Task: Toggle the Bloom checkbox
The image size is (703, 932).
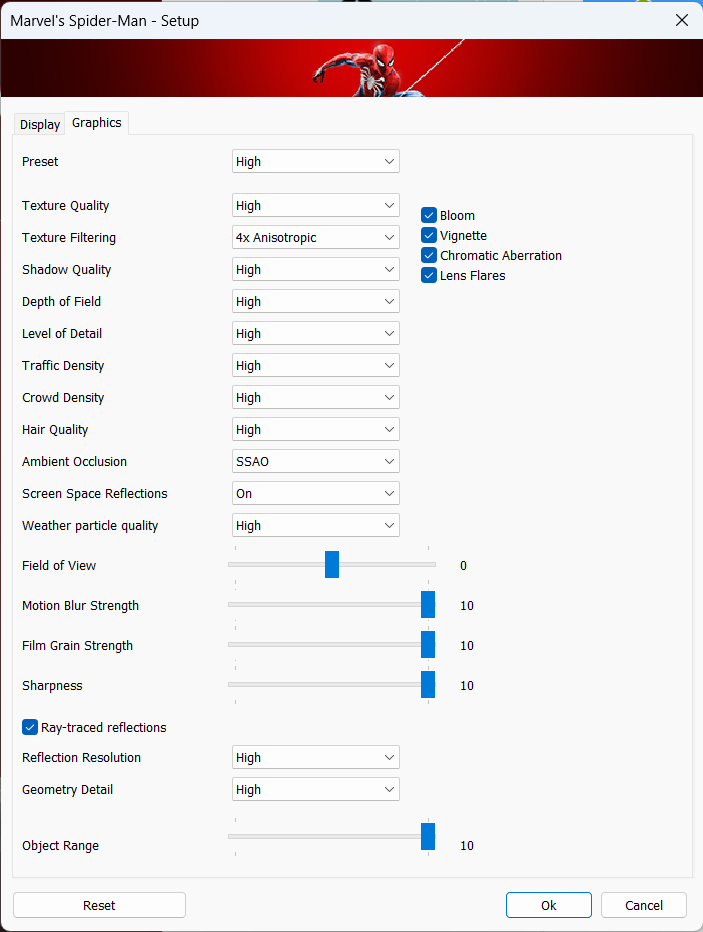Action: click(x=430, y=215)
